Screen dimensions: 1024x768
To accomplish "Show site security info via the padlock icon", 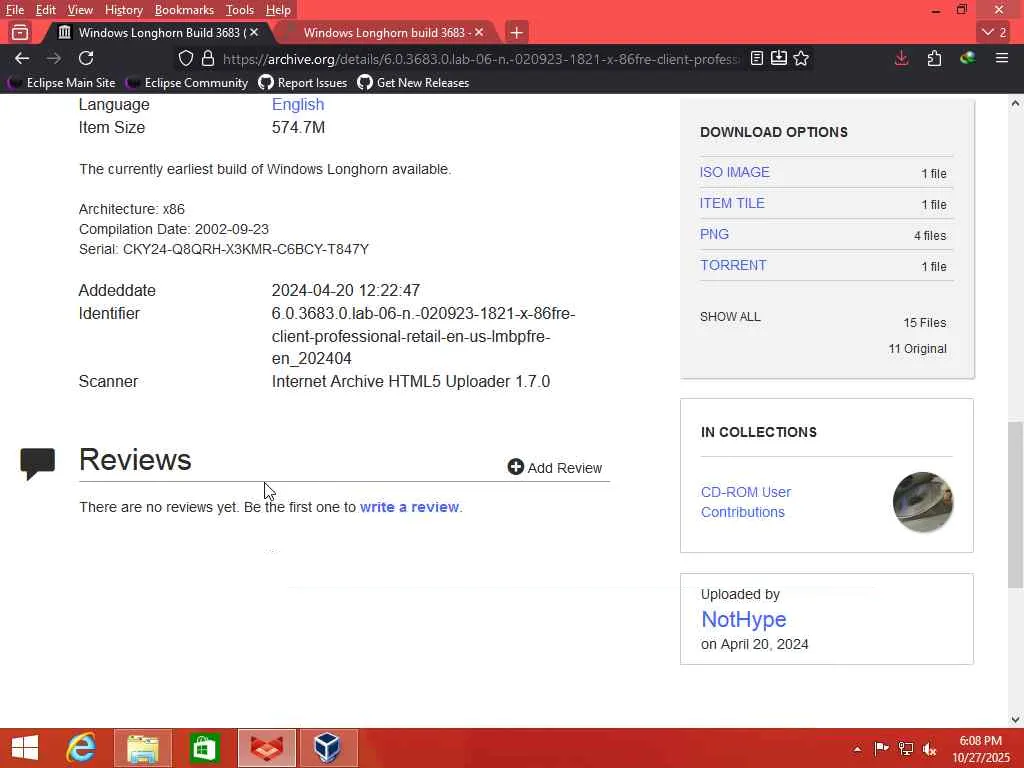I will click(208, 59).
